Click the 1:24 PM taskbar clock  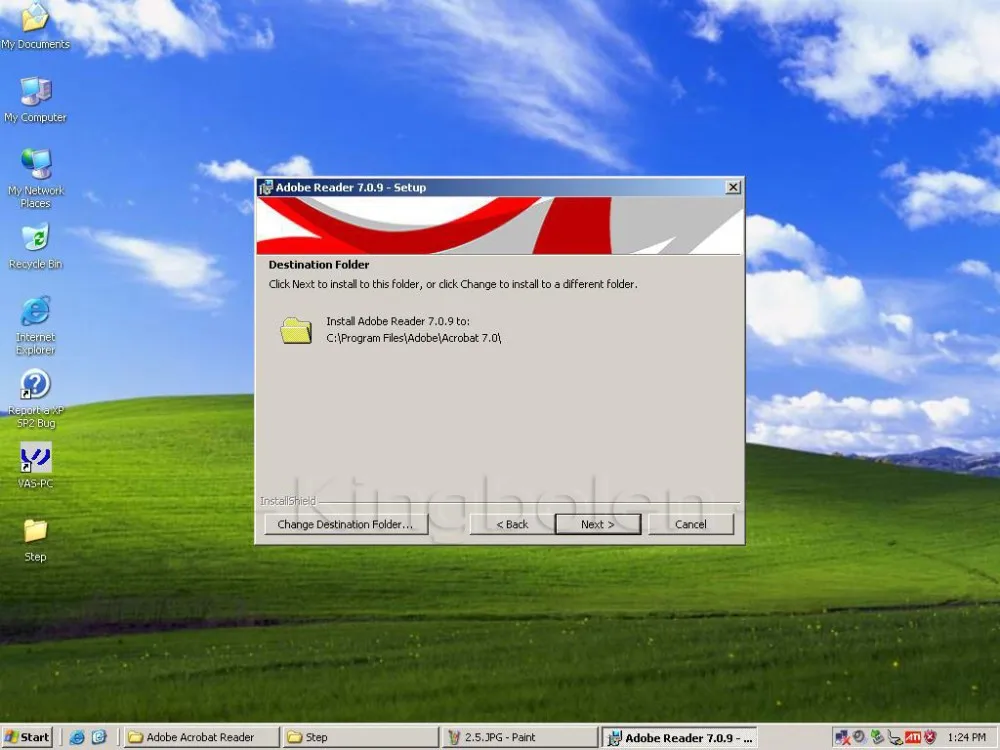tap(967, 737)
